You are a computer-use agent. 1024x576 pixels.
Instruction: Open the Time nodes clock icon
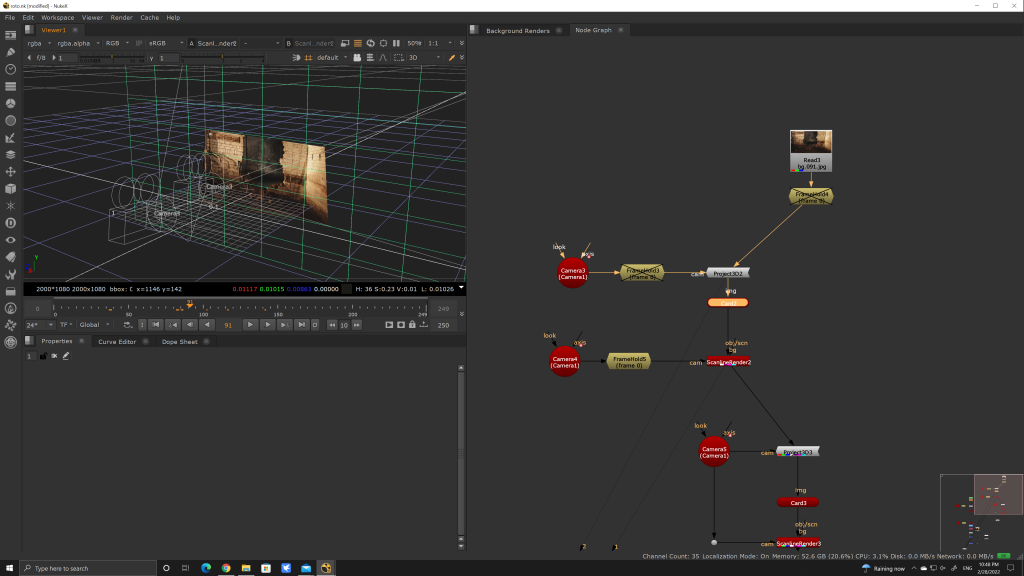click(10, 69)
